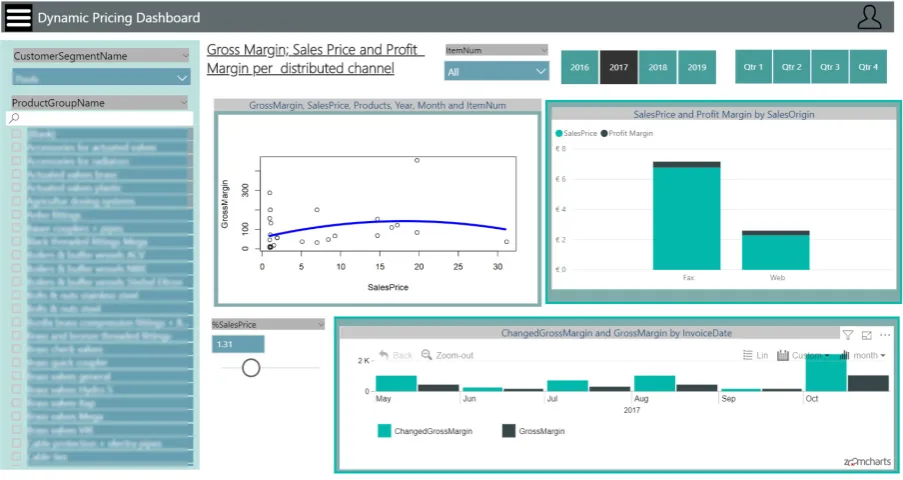This screenshot has width=903, height=480.
Task: Click the Dynamic Pricing Dashboard title
Action: [x=119, y=18]
